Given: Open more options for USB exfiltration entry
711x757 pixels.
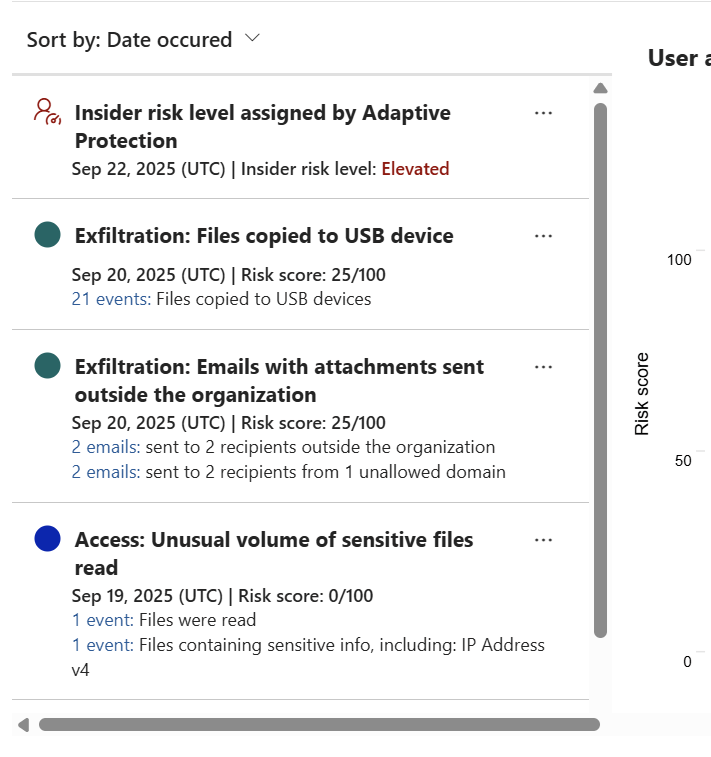Looking at the screenshot, I should pos(543,236).
